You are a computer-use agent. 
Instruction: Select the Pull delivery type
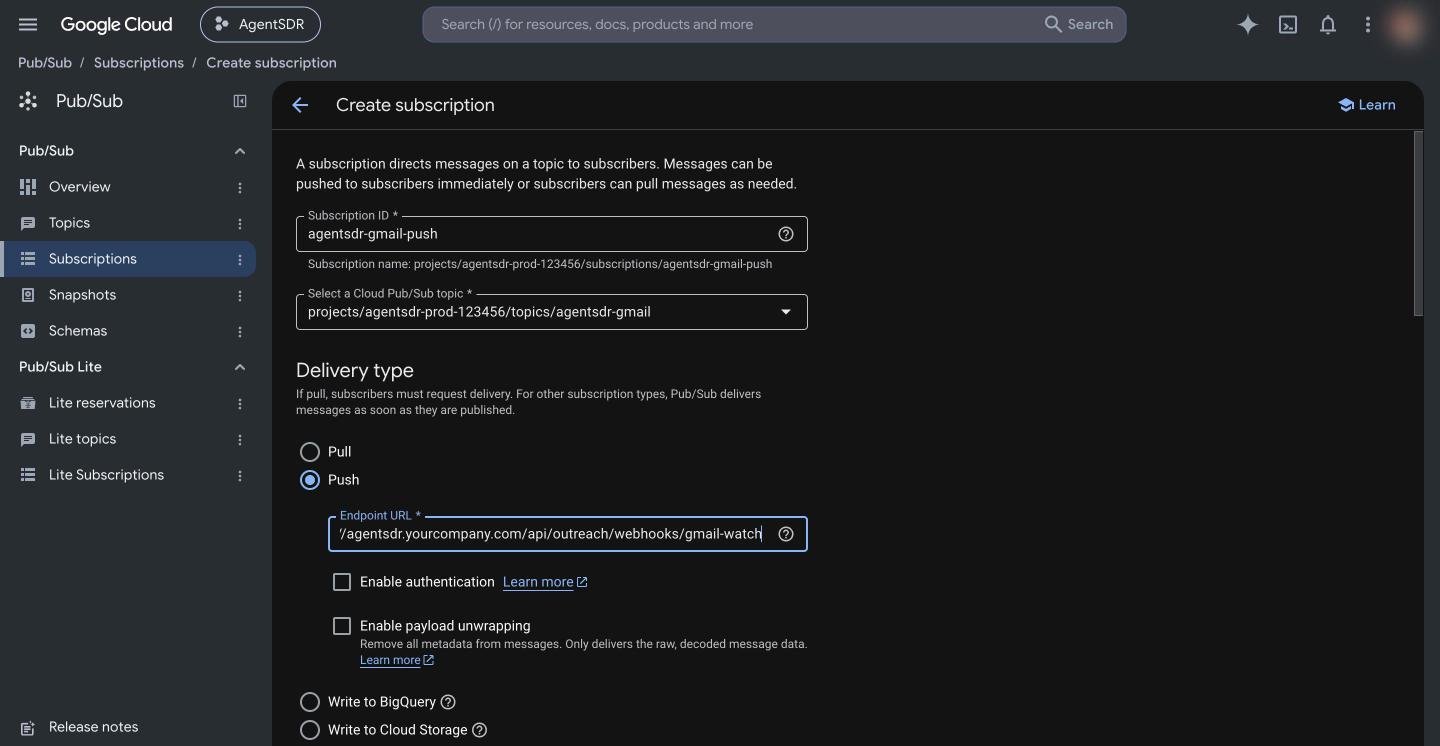pos(310,452)
